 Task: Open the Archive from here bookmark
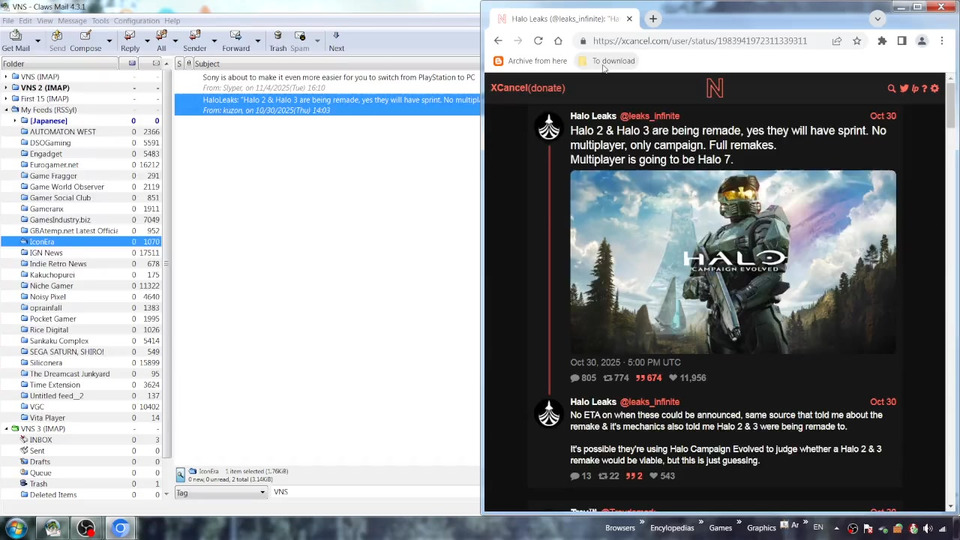pos(530,61)
